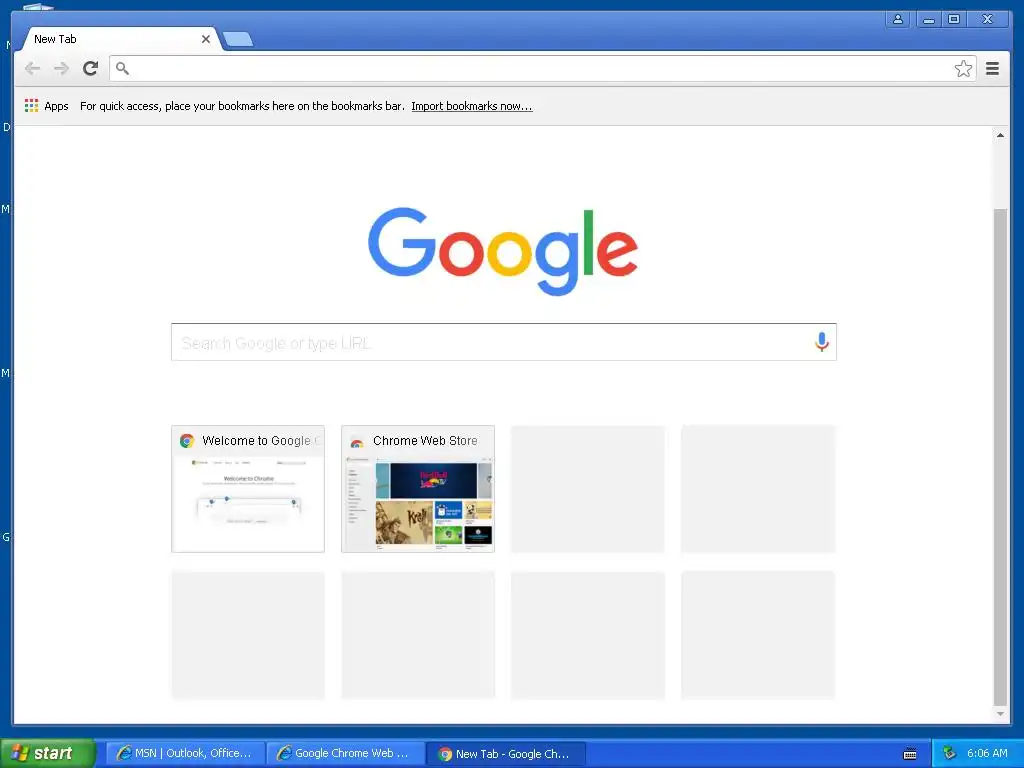Click the address bar omnibox
Screen dimensions: 1024x768
pyautogui.click(x=542, y=69)
